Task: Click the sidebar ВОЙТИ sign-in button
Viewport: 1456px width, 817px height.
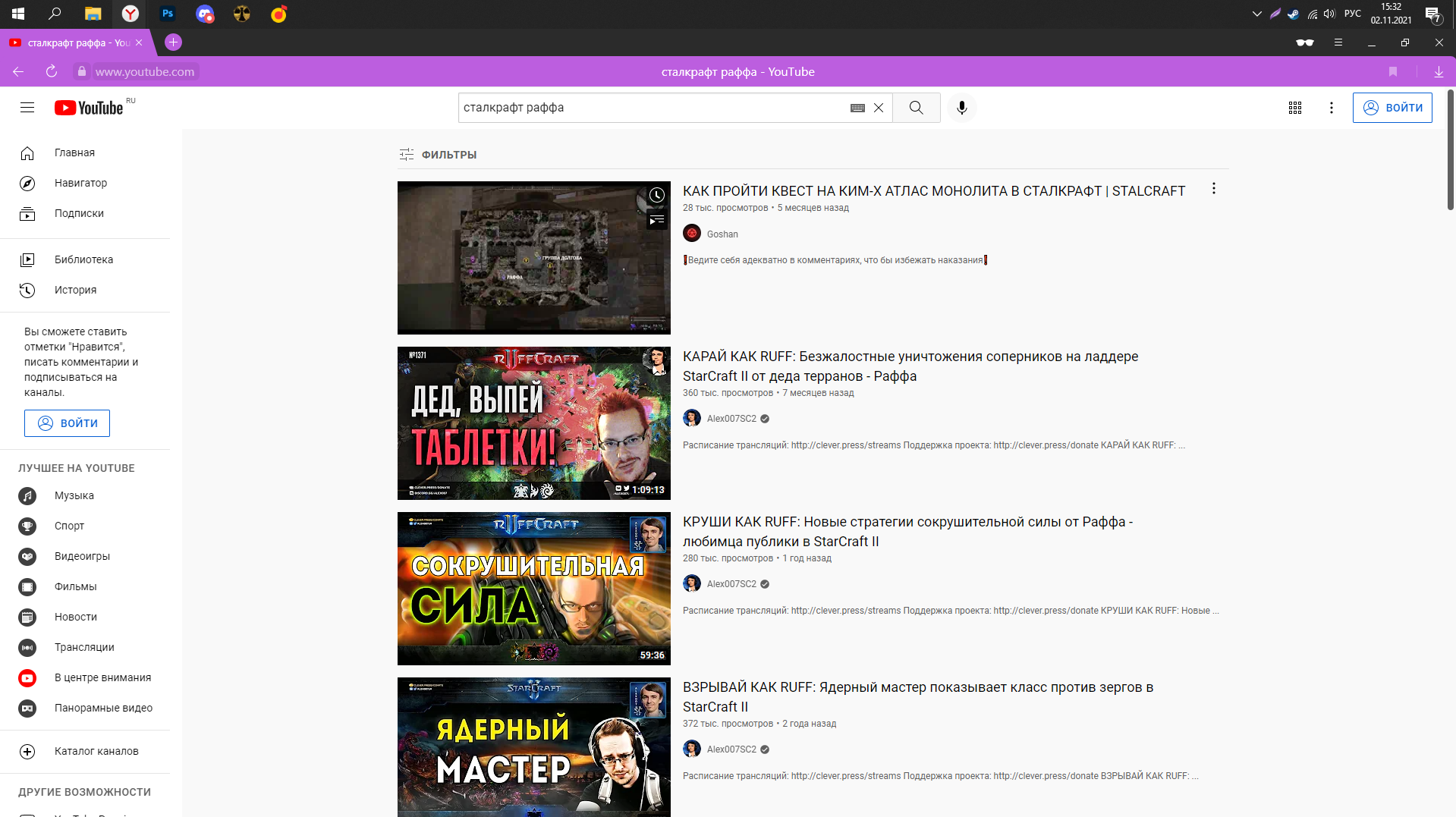Action: coord(67,423)
